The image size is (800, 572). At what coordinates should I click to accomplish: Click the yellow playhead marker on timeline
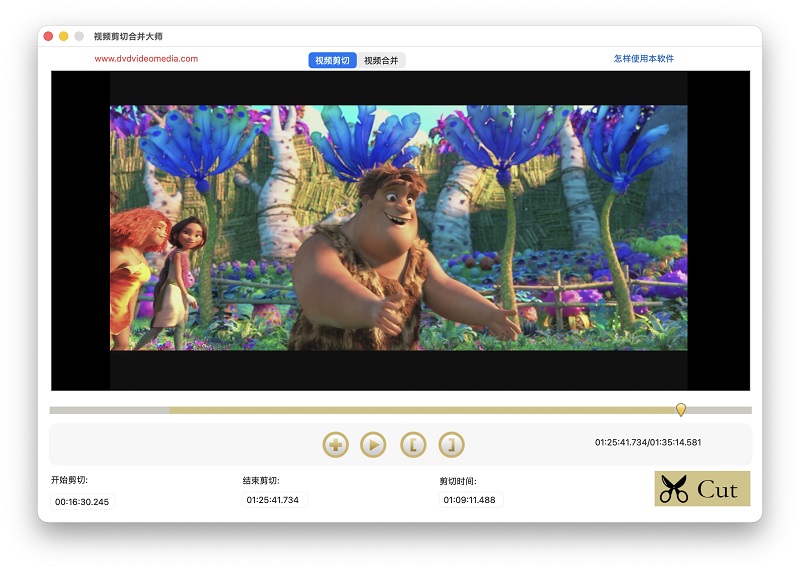(681, 409)
